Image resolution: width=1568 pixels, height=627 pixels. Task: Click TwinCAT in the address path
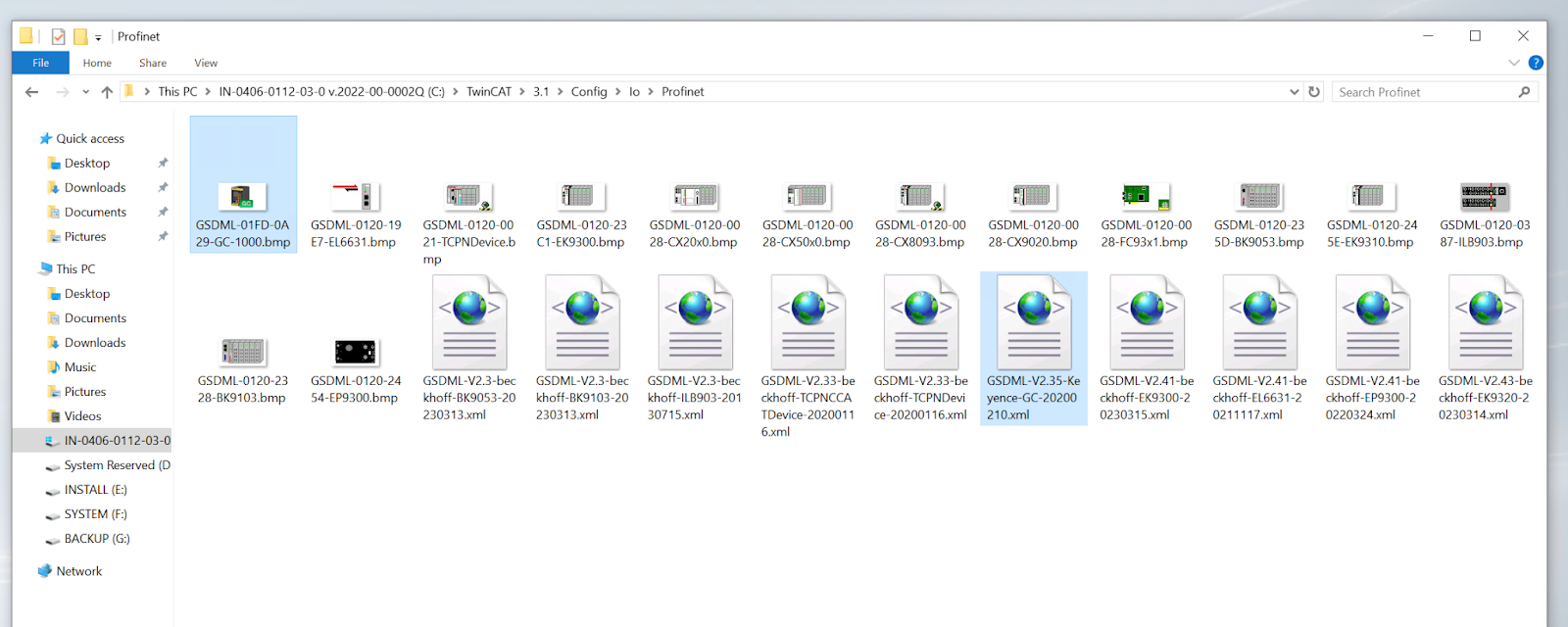489,92
